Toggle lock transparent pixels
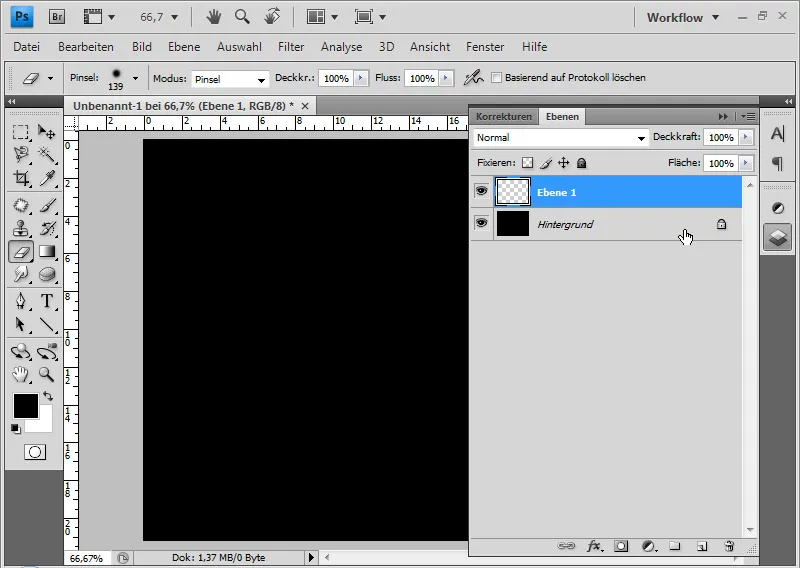 pos(528,163)
